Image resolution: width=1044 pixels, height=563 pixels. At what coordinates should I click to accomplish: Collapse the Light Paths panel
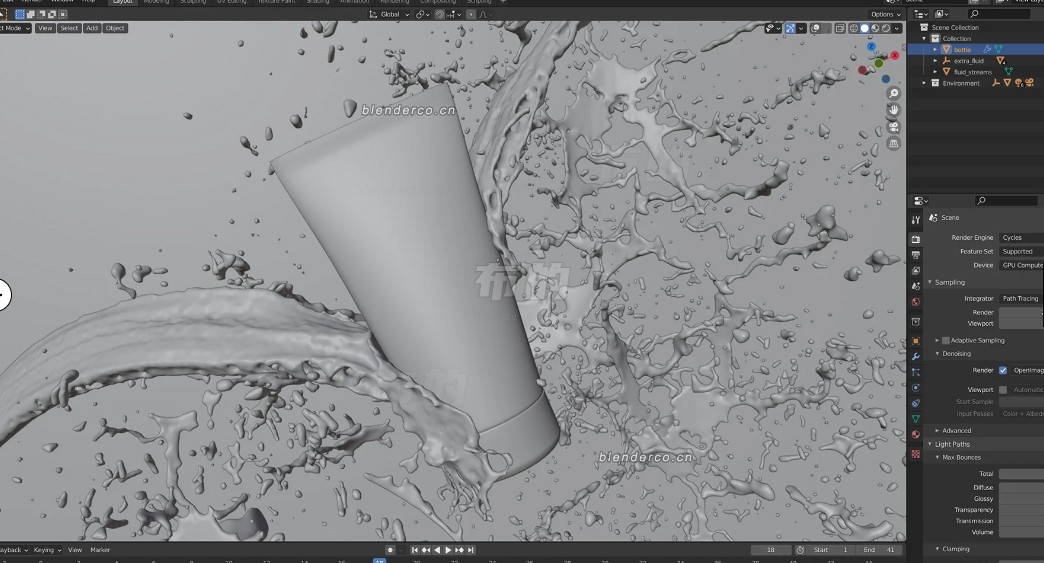pyautogui.click(x=930, y=445)
